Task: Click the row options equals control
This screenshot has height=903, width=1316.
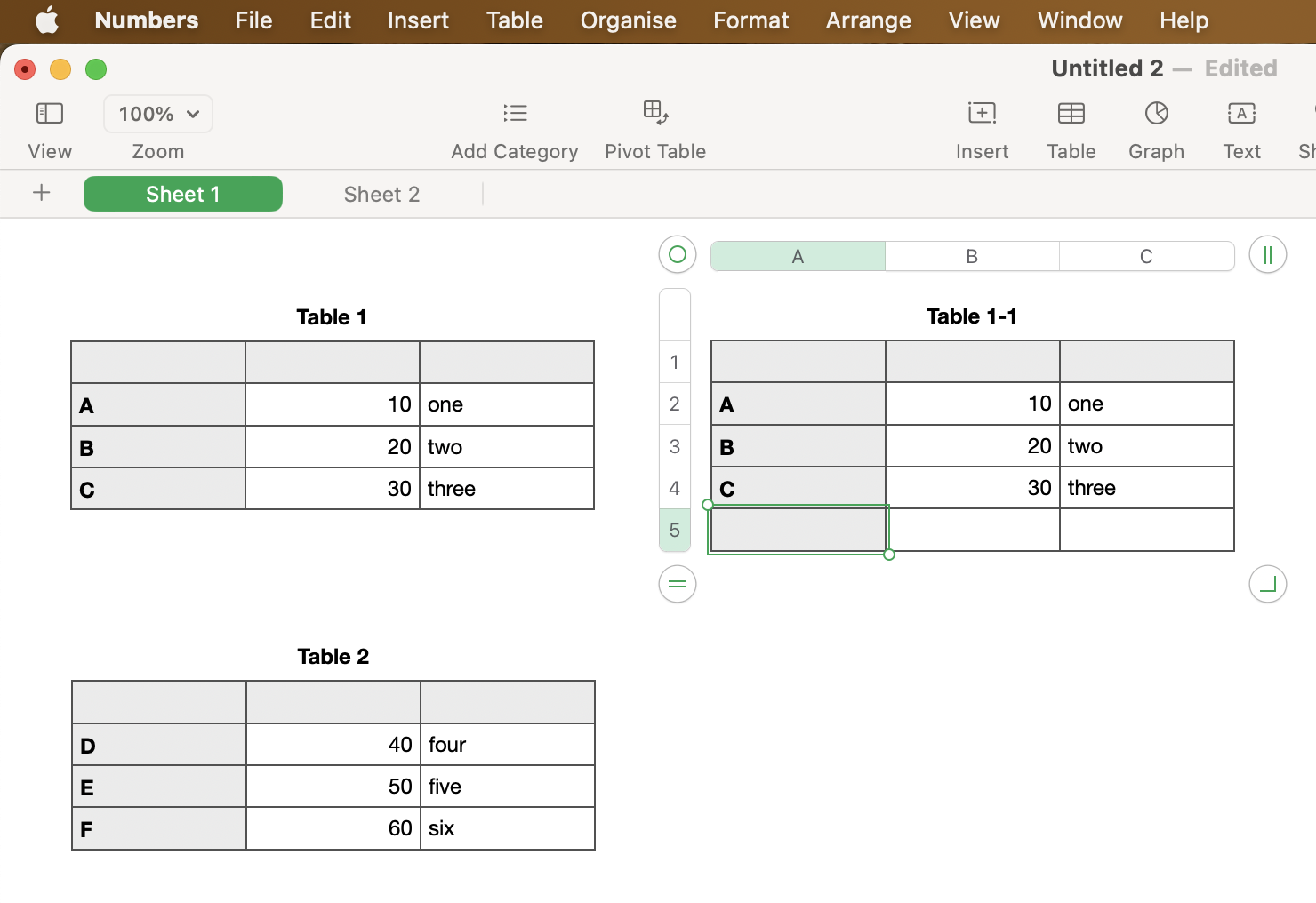Action: coord(677,584)
